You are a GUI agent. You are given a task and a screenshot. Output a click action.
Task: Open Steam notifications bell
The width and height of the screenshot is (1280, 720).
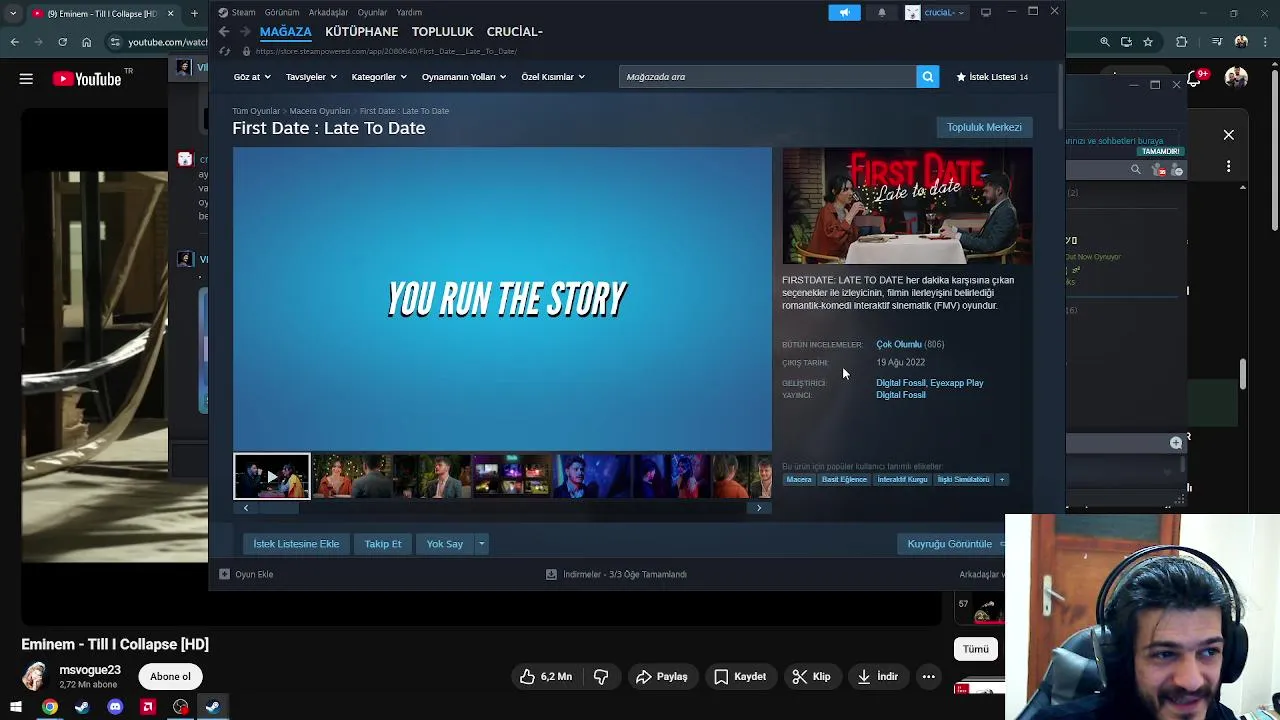click(881, 12)
